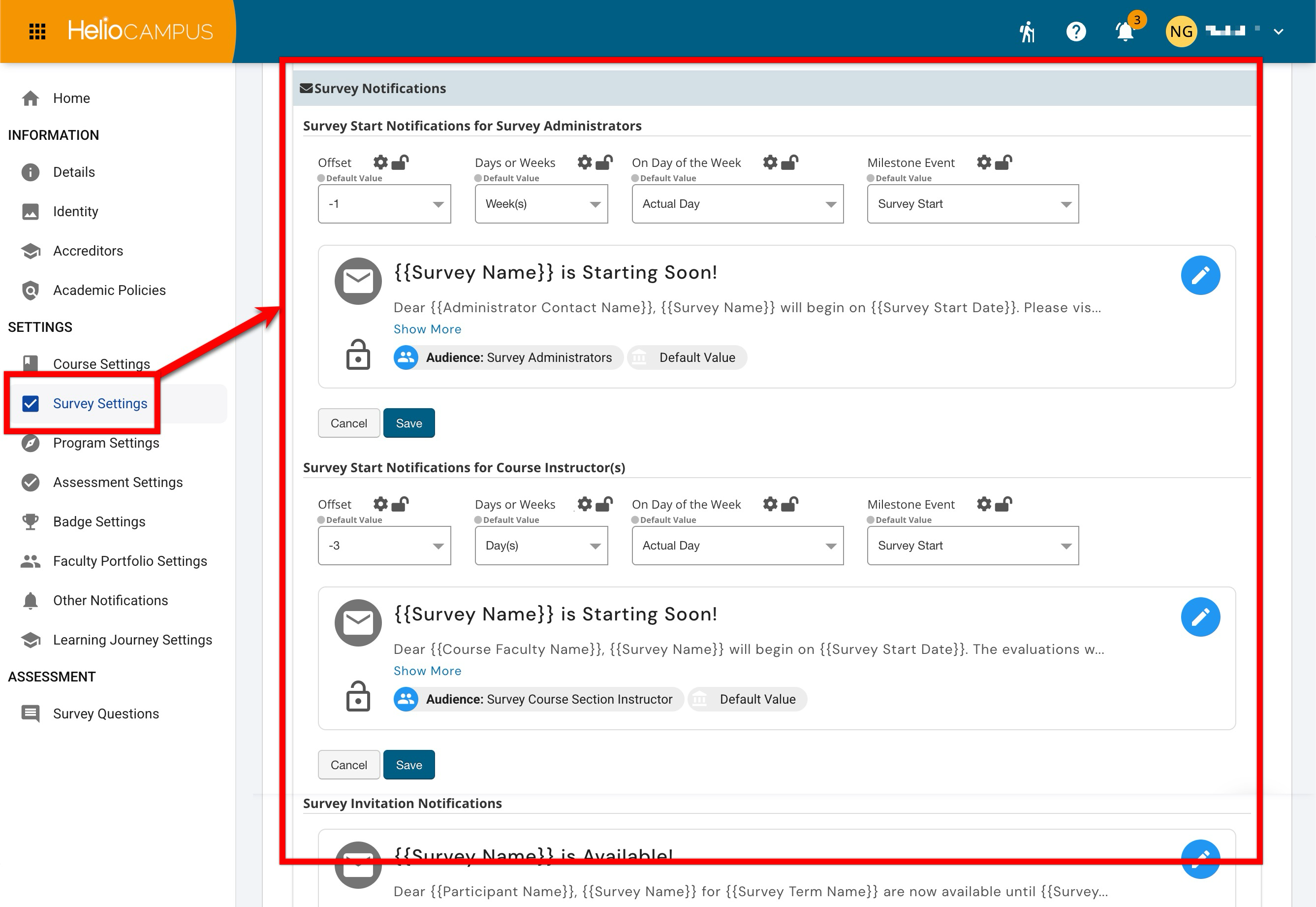Open the Days or Weeks dropdown showing Day(s)
This screenshot has width=1316, height=907.
pos(541,546)
